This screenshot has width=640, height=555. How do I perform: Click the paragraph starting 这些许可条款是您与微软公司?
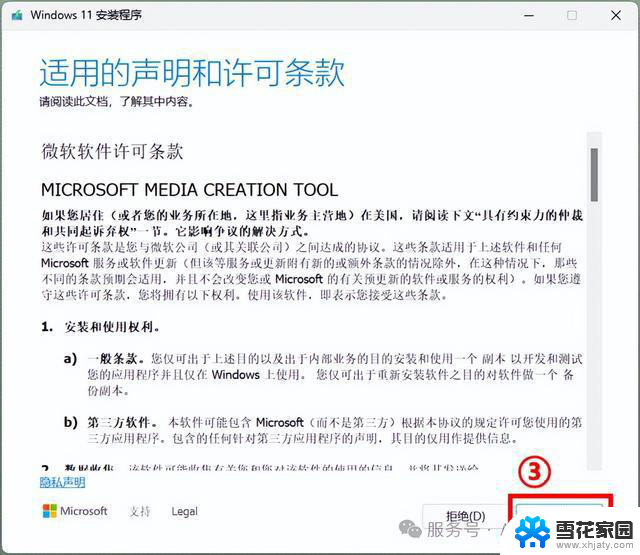click(x=311, y=271)
